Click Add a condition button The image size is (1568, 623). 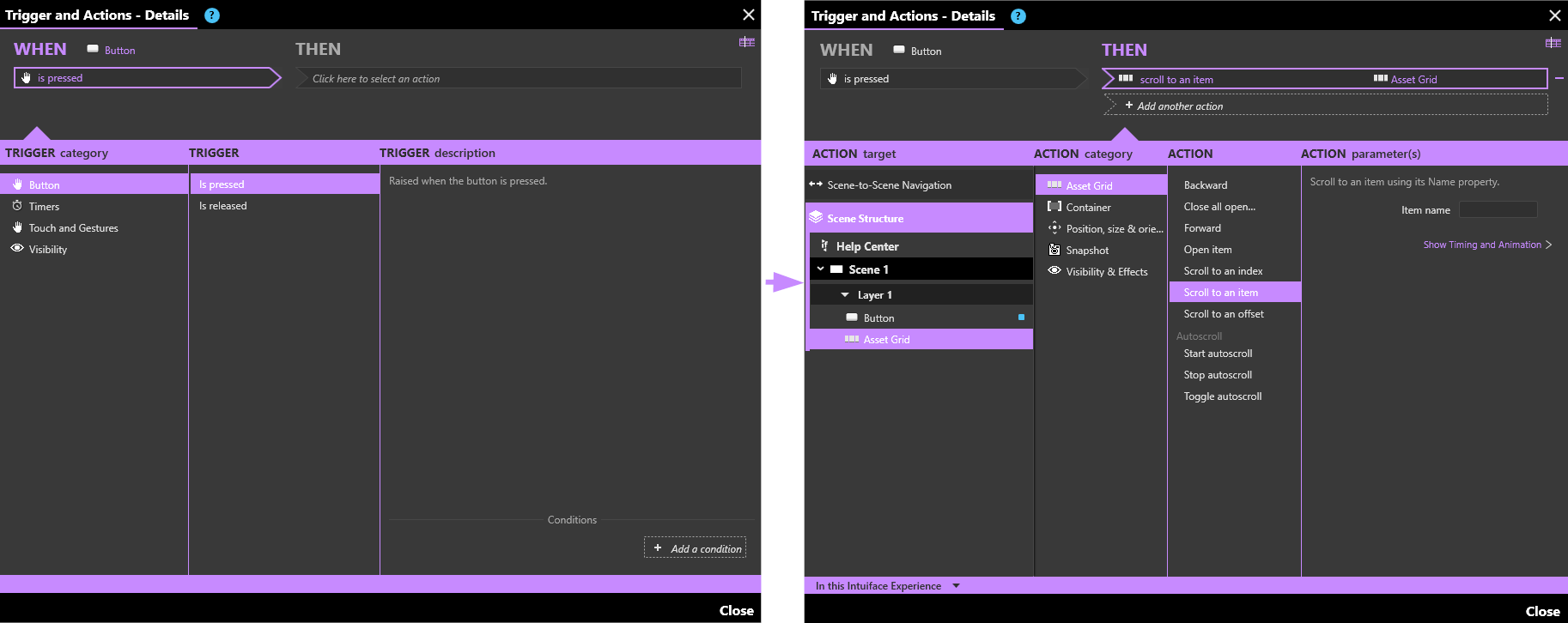coord(696,548)
